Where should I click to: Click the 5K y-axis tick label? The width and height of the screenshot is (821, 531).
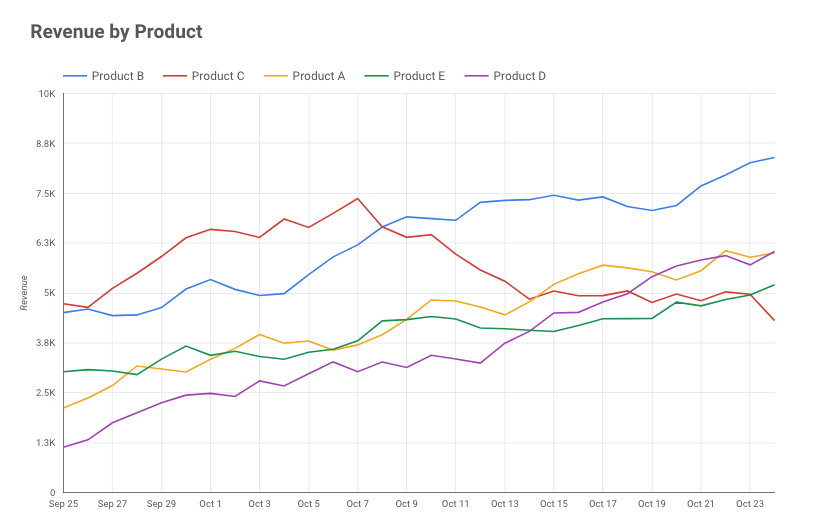coord(50,293)
